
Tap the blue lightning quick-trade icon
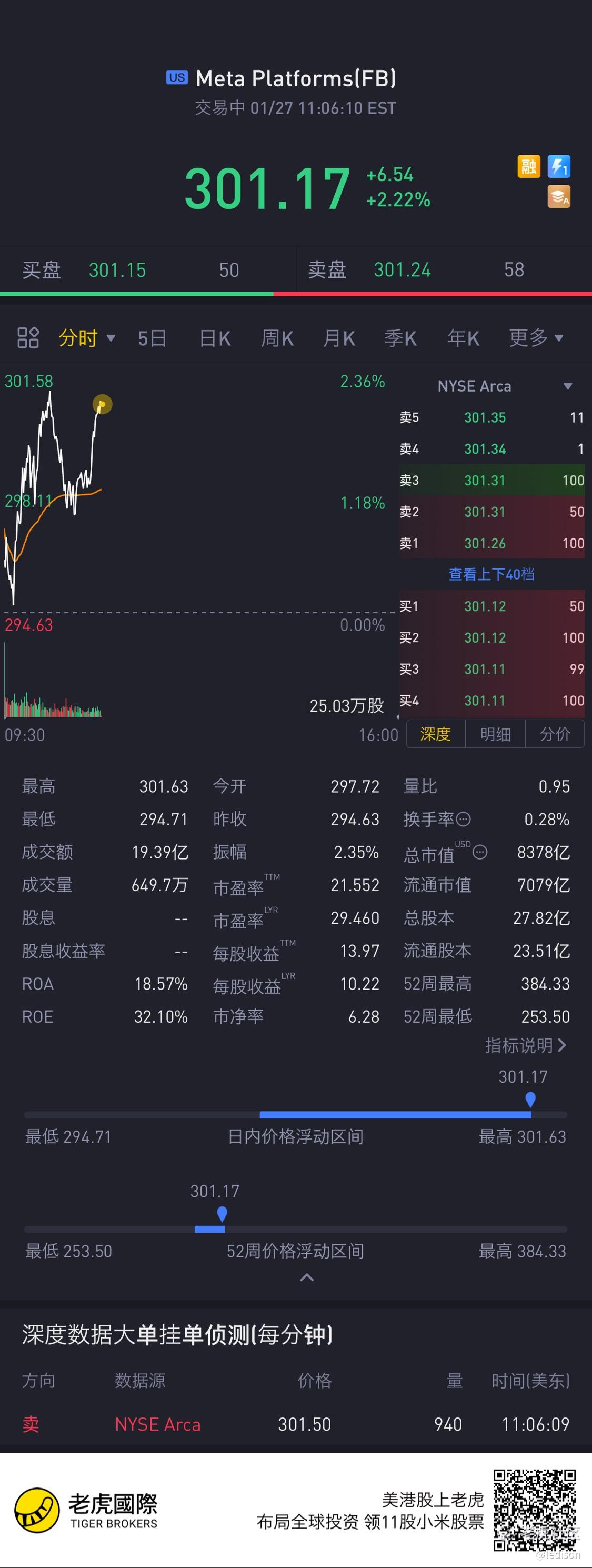tap(558, 166)
